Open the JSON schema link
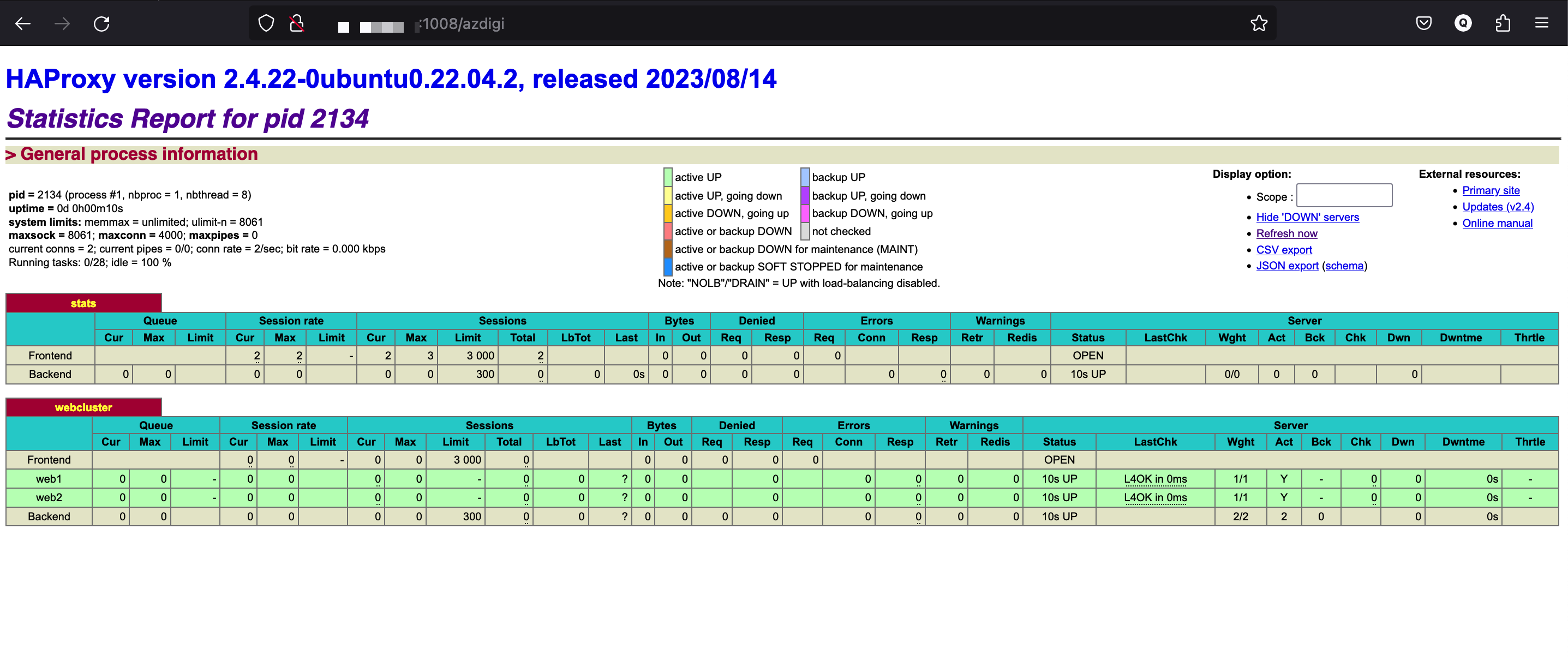1568x661 pixels. [x=1344, y=266]
